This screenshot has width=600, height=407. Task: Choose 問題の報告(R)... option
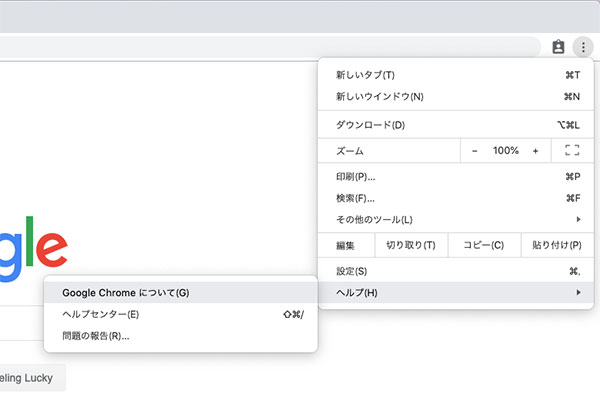pyautogui.click(x=95, y=336)
